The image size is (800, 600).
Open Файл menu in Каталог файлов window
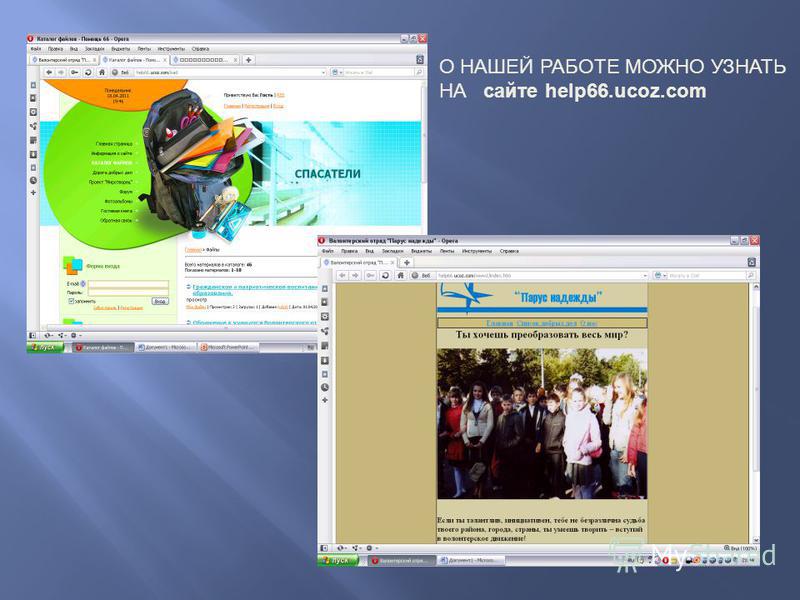[x=35, y=49]
